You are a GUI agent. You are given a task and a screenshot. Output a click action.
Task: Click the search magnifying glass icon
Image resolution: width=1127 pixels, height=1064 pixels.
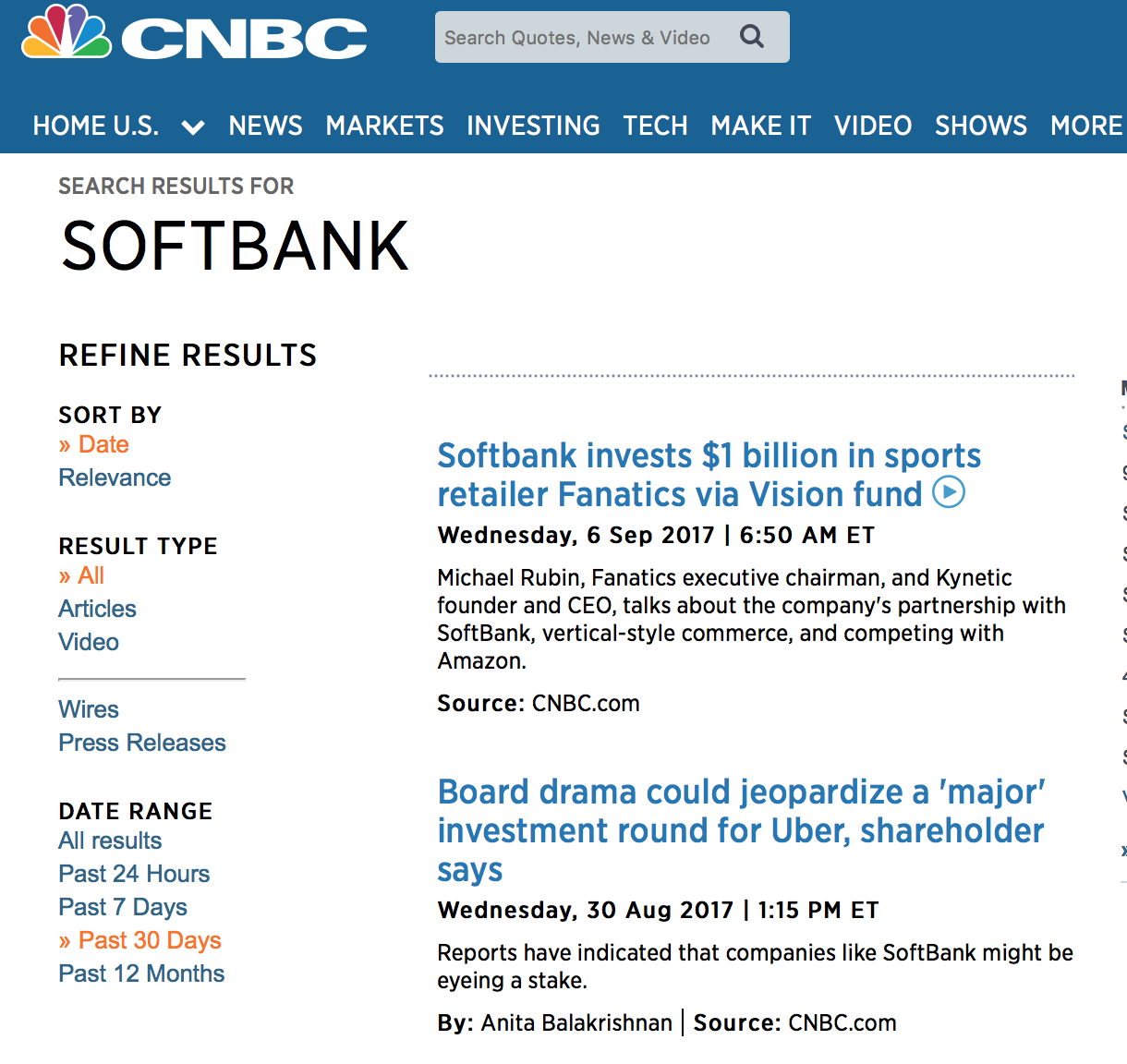[752, 37]
